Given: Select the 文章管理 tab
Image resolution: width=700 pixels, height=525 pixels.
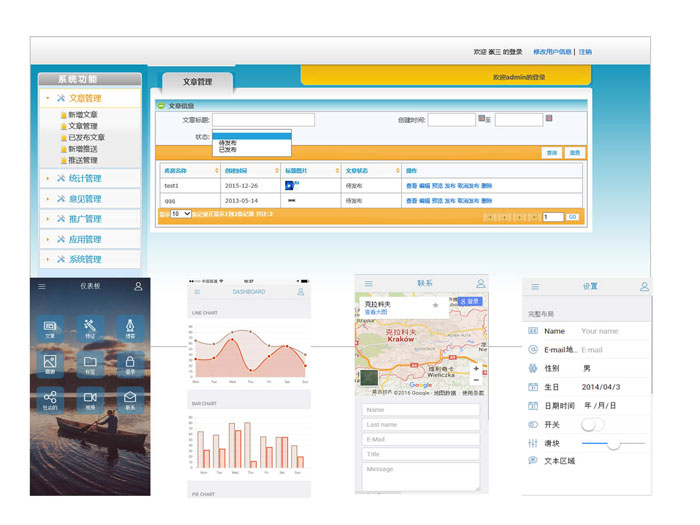Looking at the screenshot, I should click(x=197, y=82).
